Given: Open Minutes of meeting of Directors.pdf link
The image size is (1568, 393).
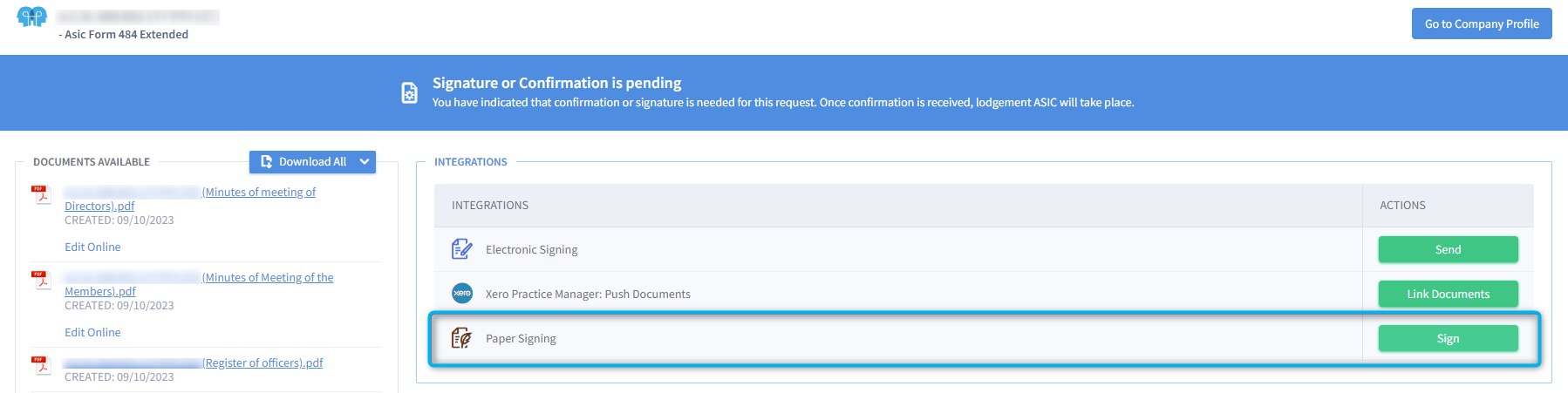Looking at the screenshot, I should point(190,199).
